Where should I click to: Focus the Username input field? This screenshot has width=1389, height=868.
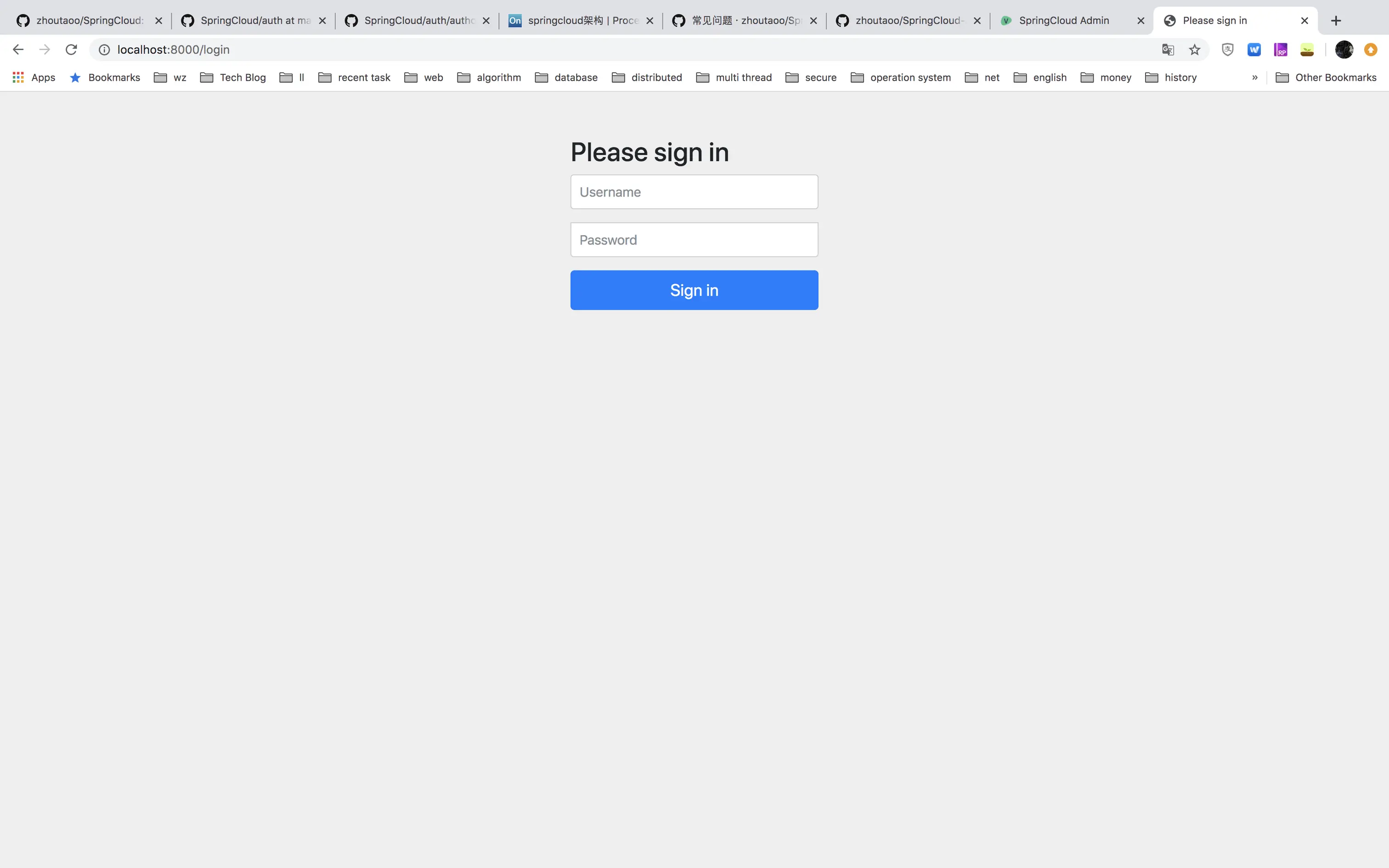694,192
